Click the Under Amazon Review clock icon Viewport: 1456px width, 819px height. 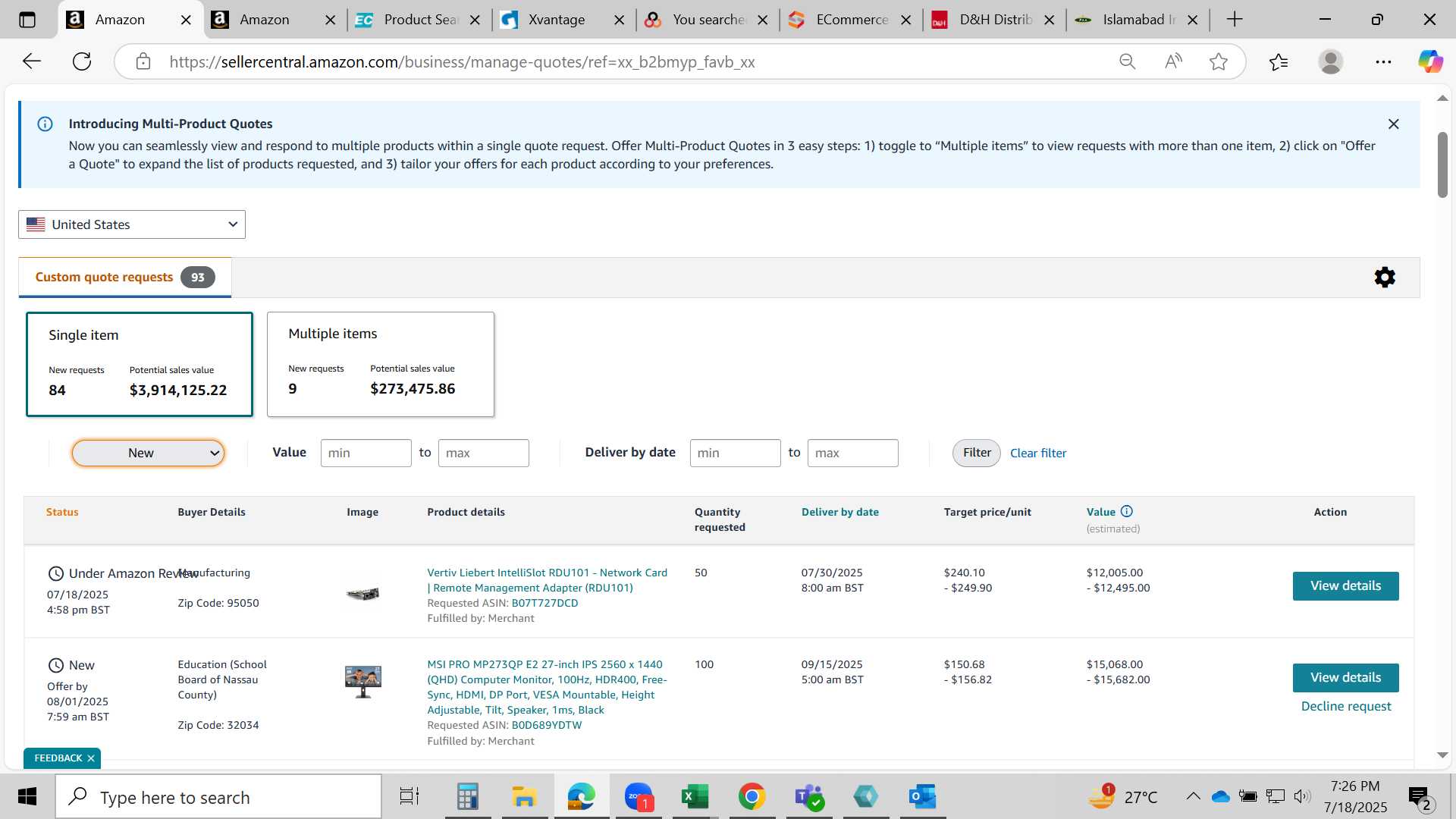[56, 573]
